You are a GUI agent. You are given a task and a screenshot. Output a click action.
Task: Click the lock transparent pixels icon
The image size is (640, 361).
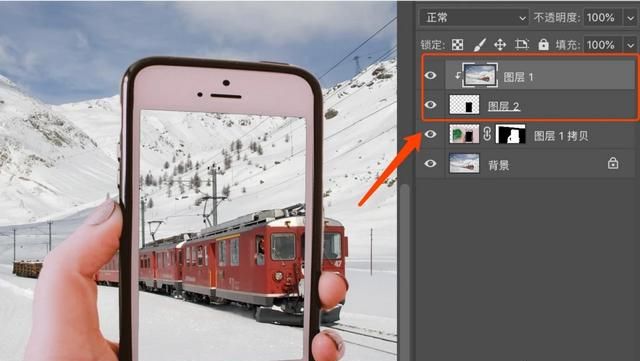[458, 45]
